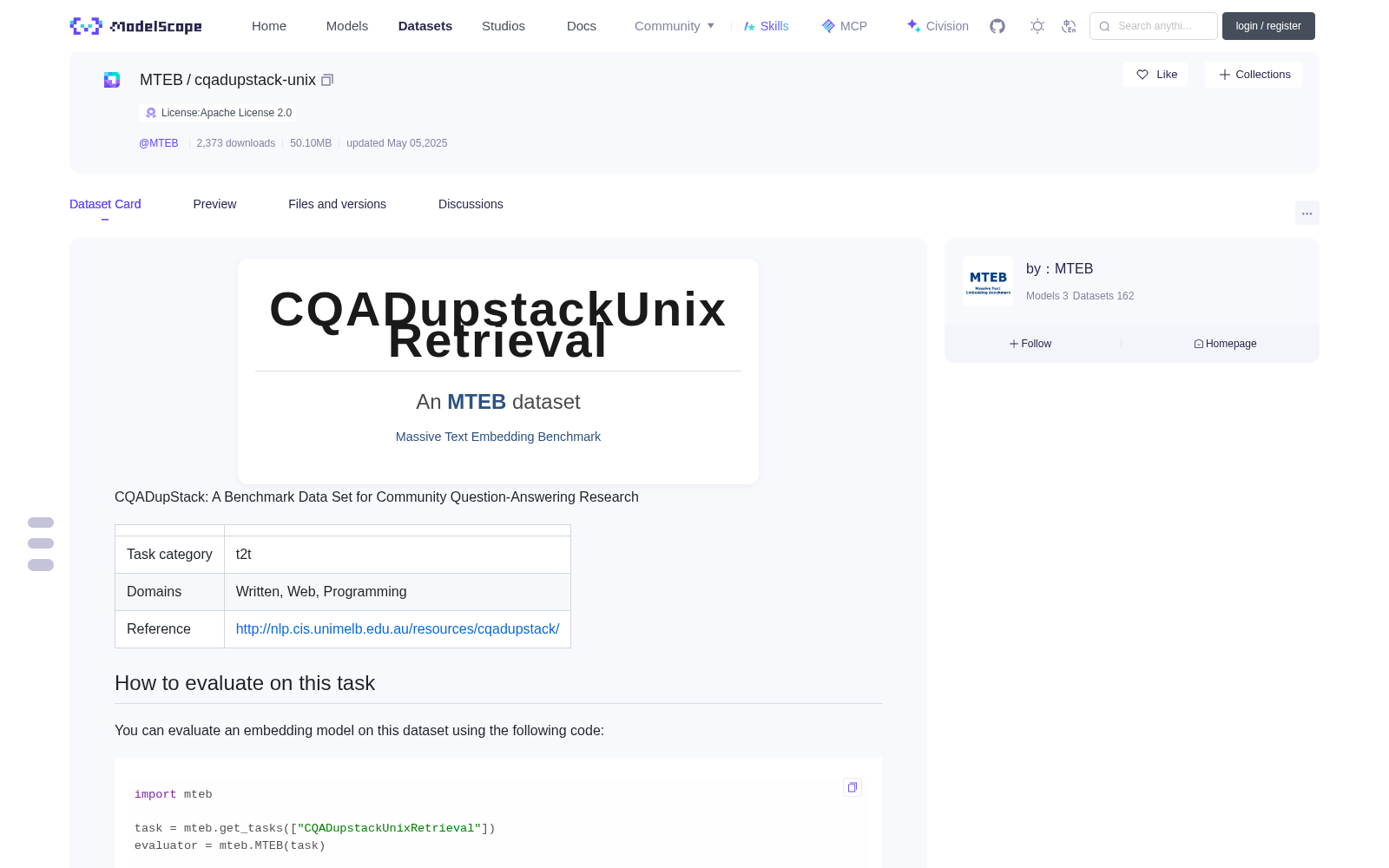Screen dimensions: 1389x868
Task: Switch to Files and versions tab
Action: click(x=337, y=204)
